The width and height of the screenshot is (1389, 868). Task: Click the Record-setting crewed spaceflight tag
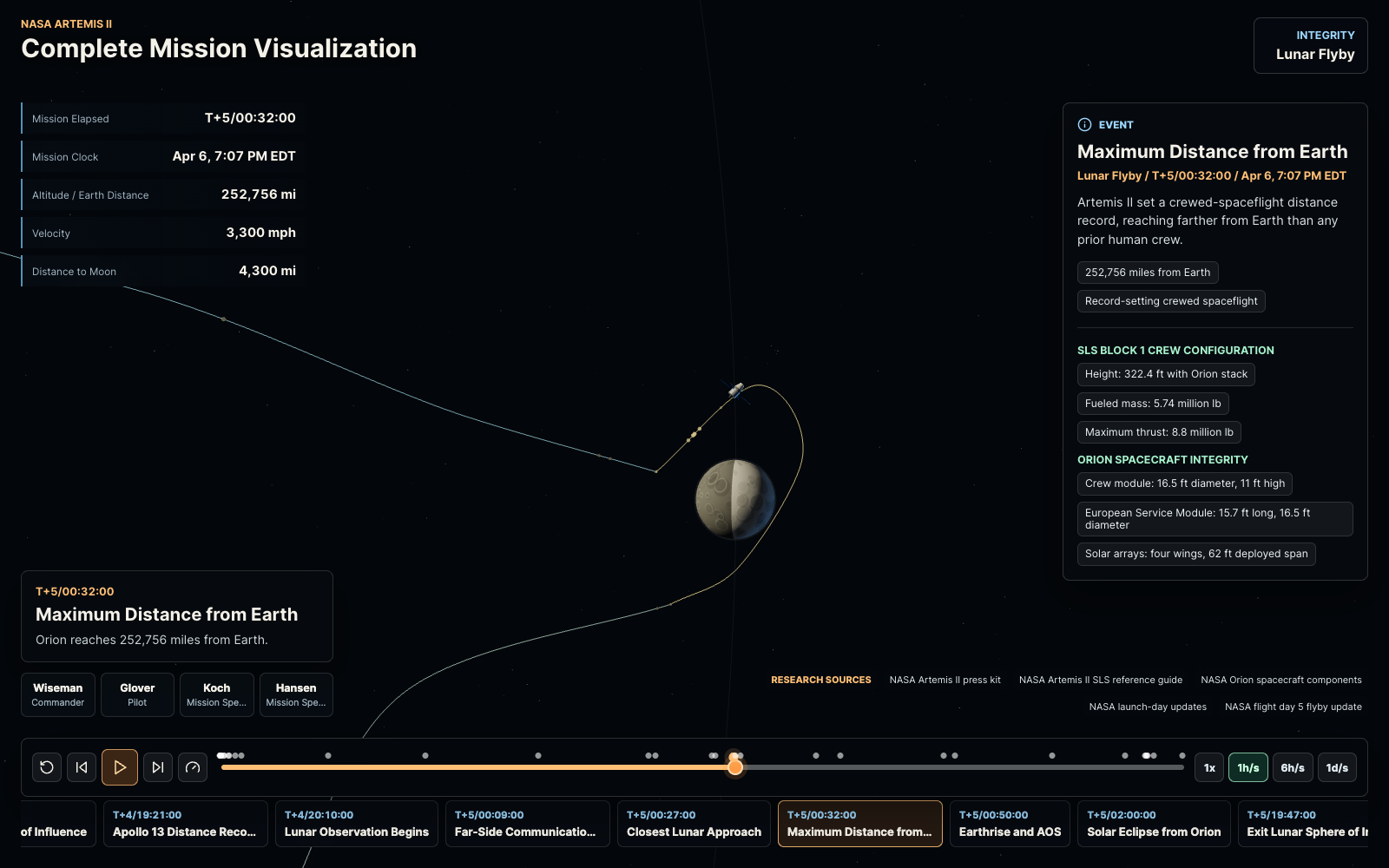[x=1171, y=301]
